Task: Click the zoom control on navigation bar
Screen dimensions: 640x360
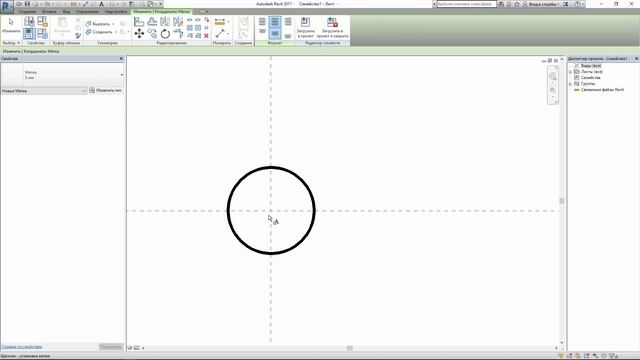Action: (x=553, y=90)
